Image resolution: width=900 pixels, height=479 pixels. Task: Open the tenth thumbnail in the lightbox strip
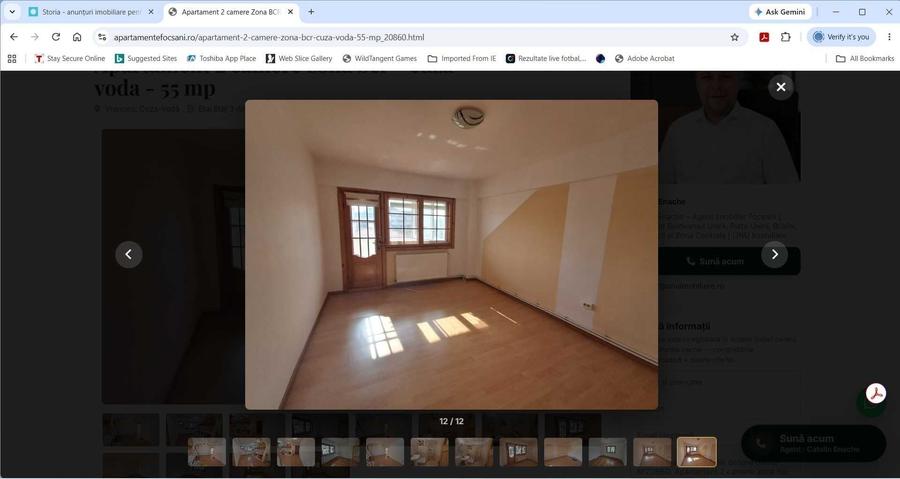pos(608,452)
